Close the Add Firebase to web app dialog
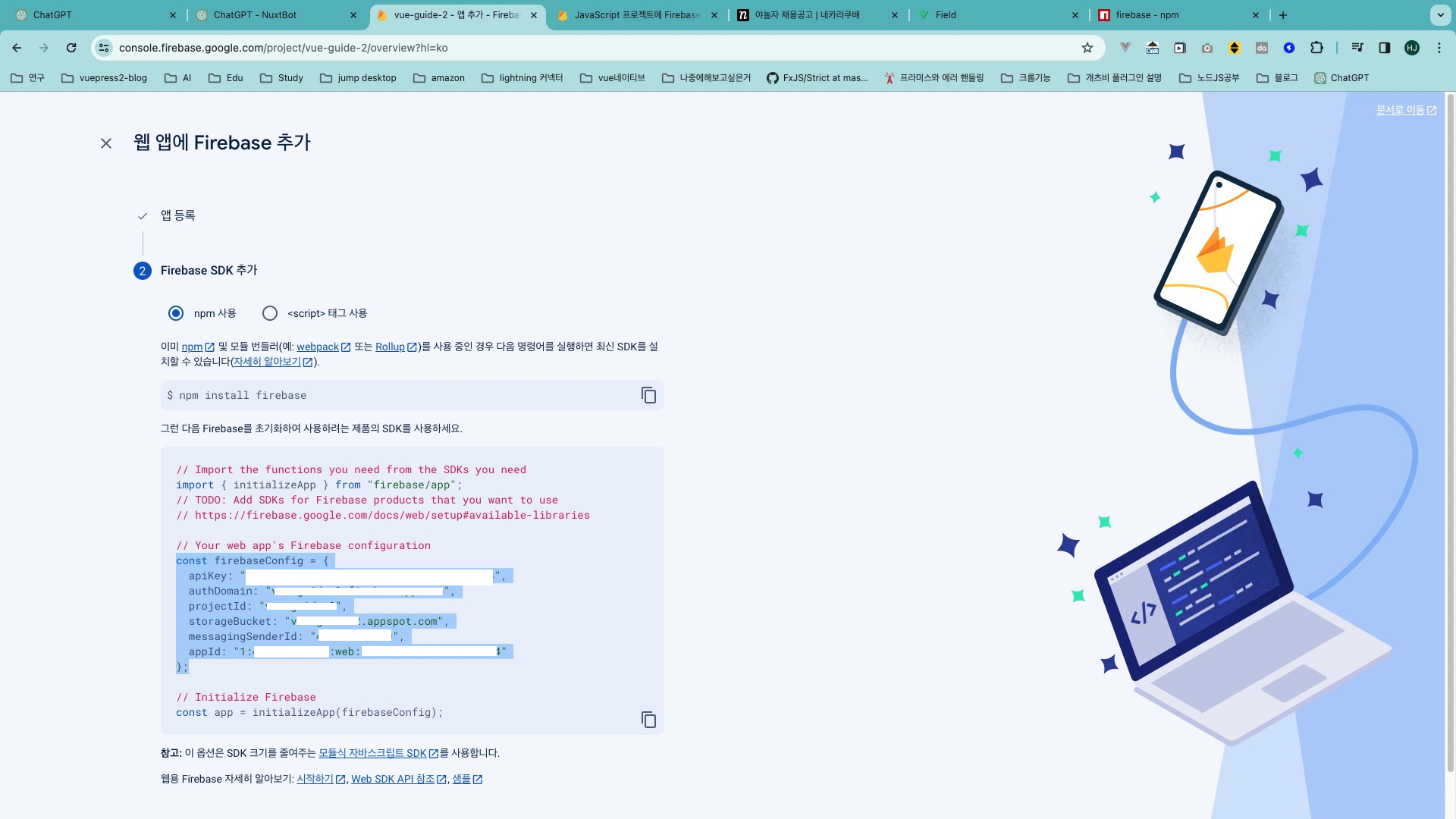Viewport: 1456px width, 819px height. [x=106, y=143]
